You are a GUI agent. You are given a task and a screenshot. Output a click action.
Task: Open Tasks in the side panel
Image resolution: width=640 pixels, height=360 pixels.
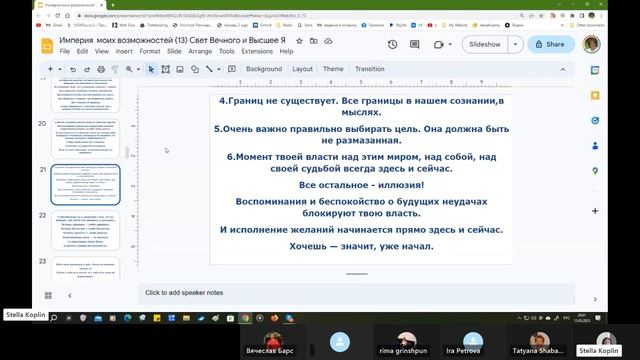point(595,120)
